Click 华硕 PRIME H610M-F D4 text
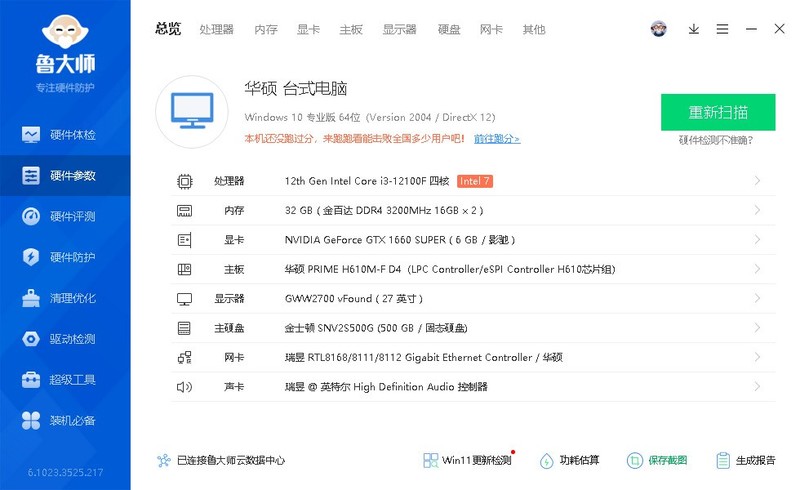Viewport: 800px width, 490px height. (x=343, y=270)
